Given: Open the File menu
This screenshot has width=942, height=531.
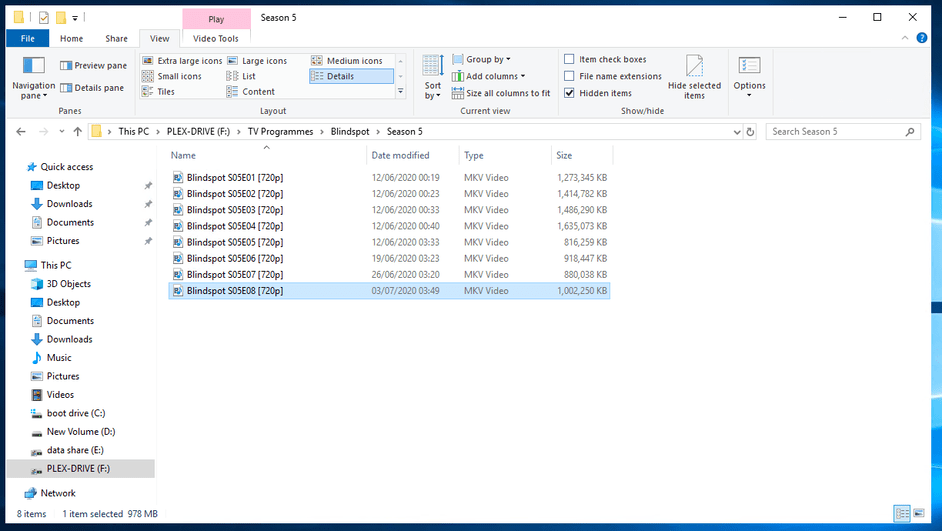Looking at the screenshot, I should click(x=28, y=38).
